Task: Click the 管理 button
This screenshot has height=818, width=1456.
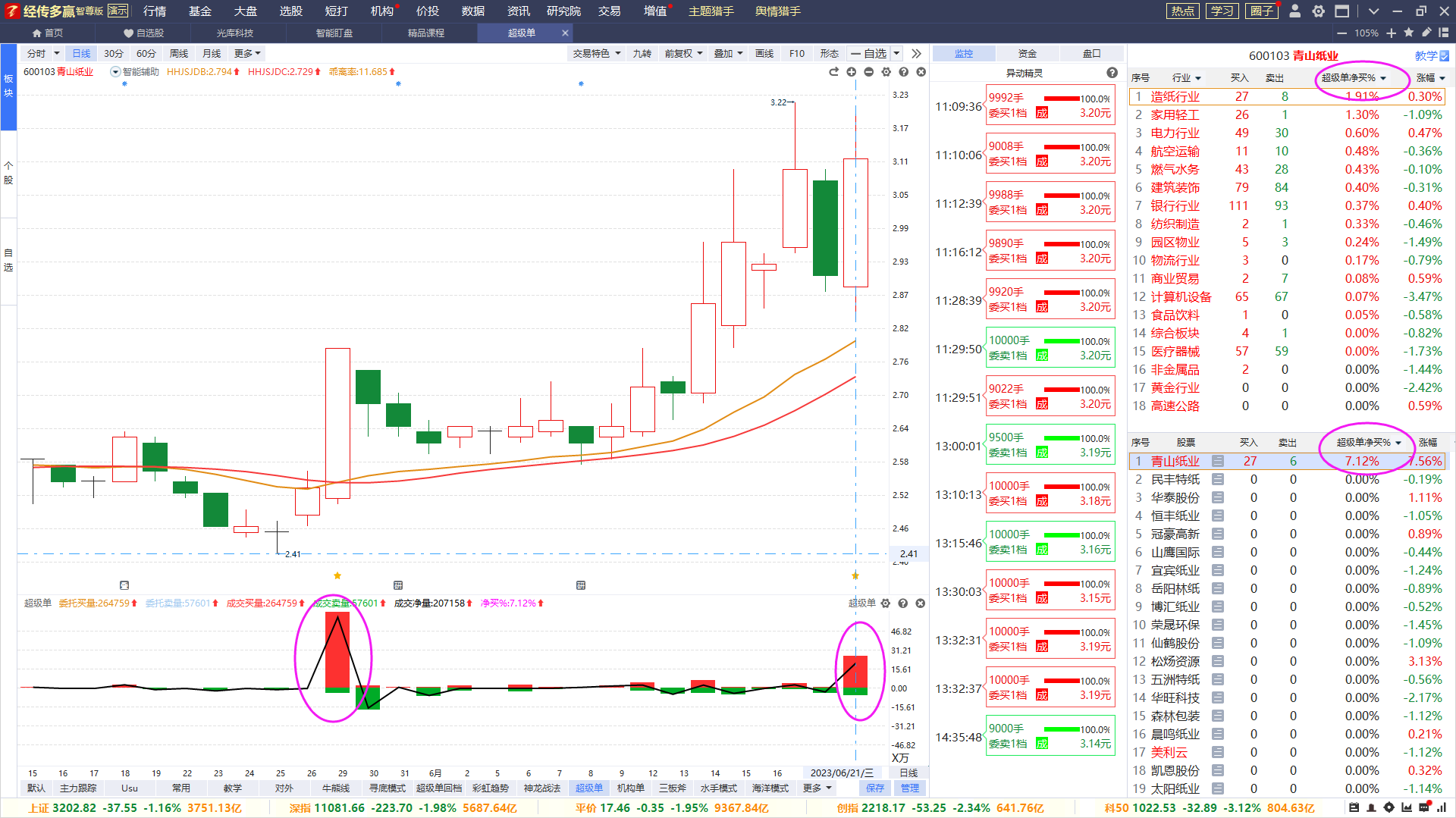Action: (910, 788)
